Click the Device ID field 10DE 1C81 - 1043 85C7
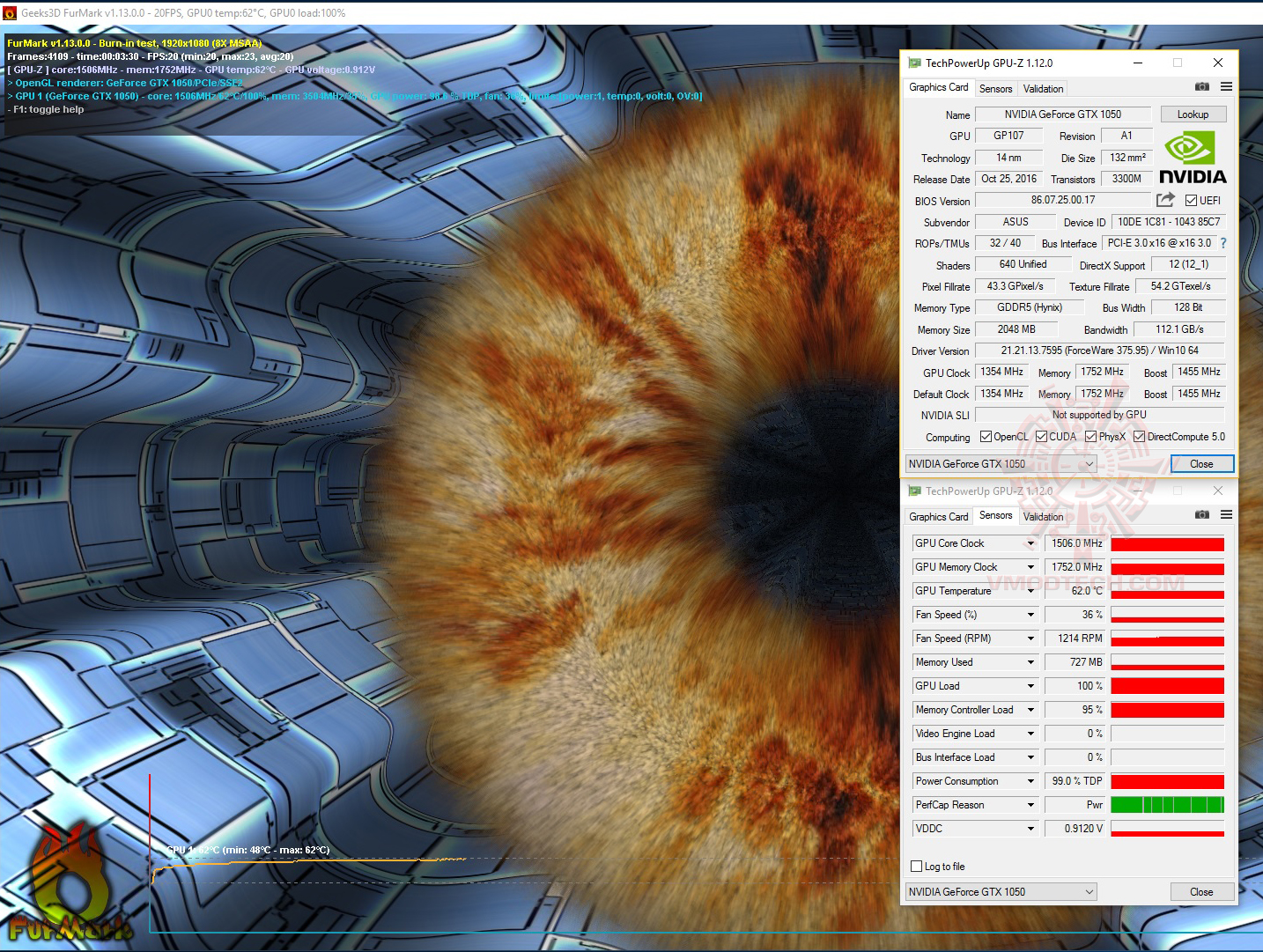Image resolution: width=1263 pixels, height=952 pixels. 1169,222
